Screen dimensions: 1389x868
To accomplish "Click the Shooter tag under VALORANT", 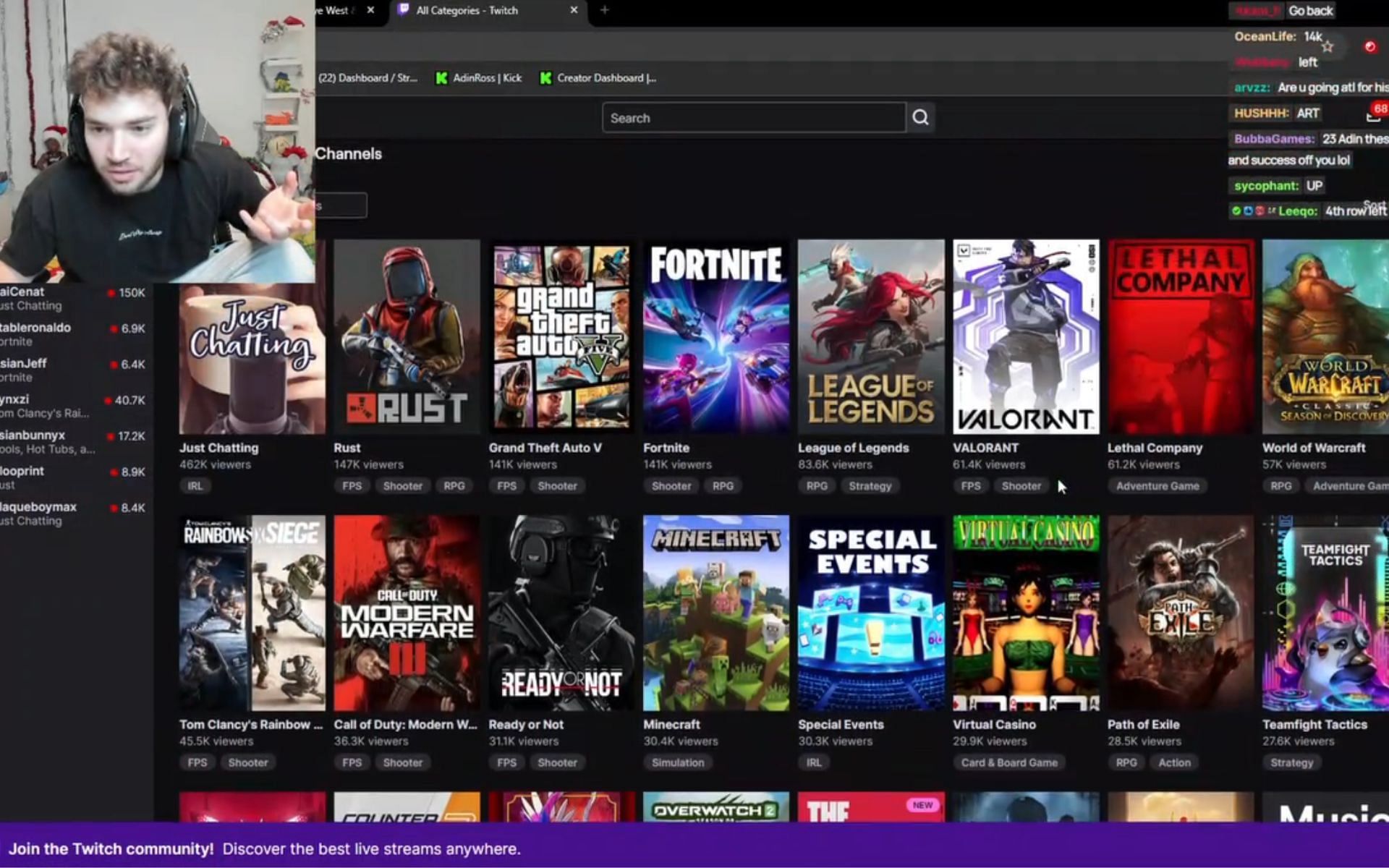I will 1021,486.
